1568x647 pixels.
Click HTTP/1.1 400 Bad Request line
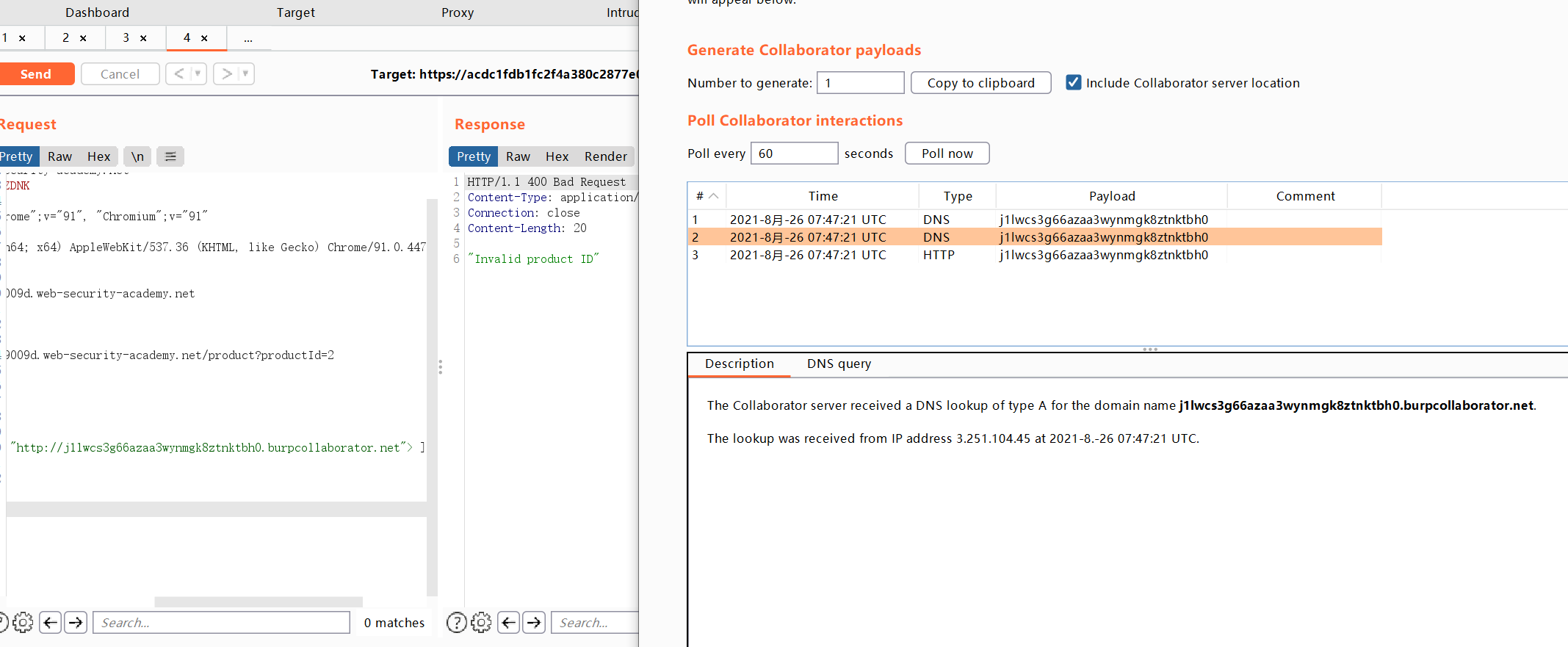[546, 182]
